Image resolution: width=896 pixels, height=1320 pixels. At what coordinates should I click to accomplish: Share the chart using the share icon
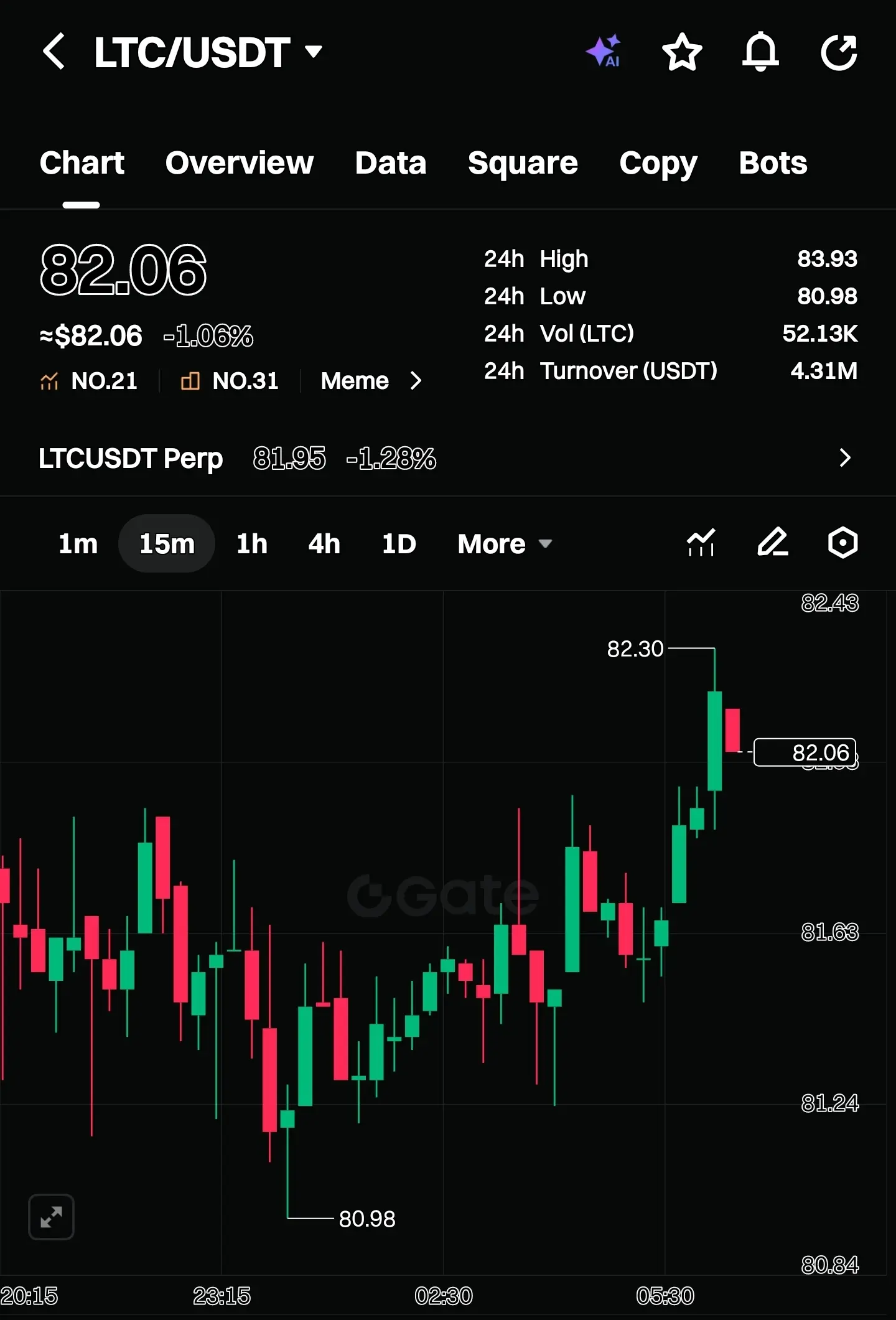tap(839, 52)
